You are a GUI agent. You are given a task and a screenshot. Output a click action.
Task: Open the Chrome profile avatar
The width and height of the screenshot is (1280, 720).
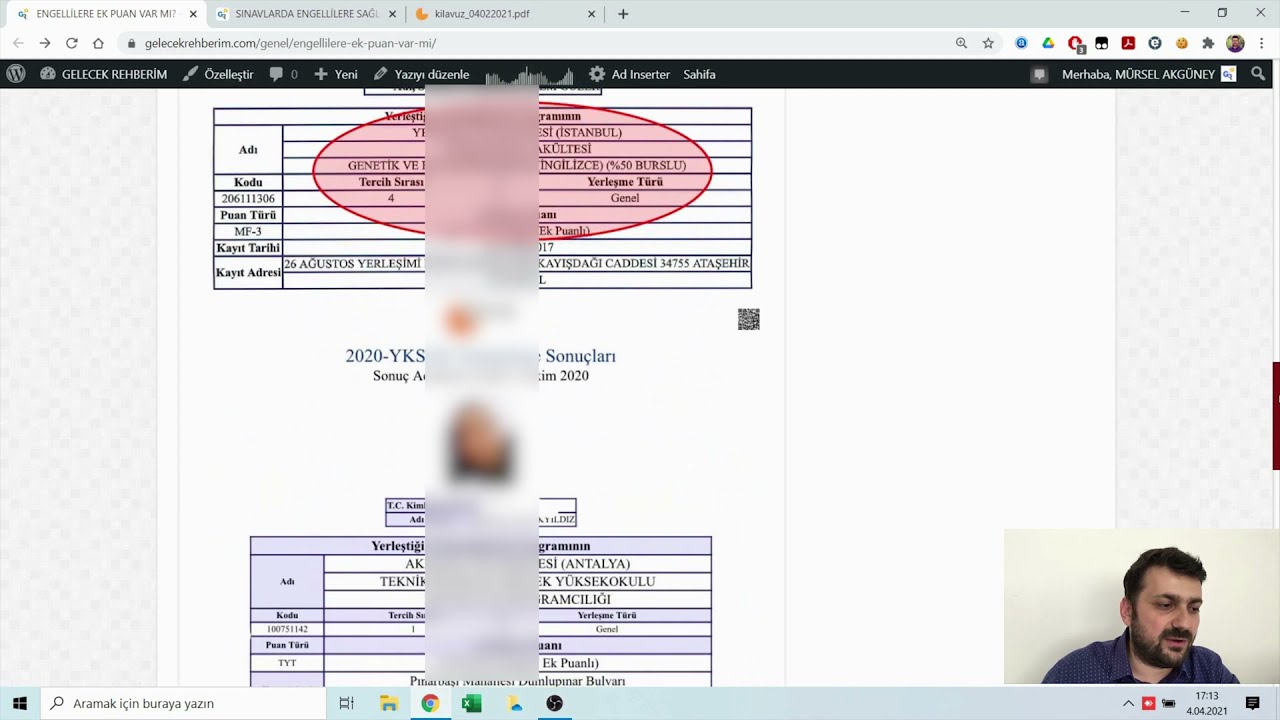(1235, 43)
